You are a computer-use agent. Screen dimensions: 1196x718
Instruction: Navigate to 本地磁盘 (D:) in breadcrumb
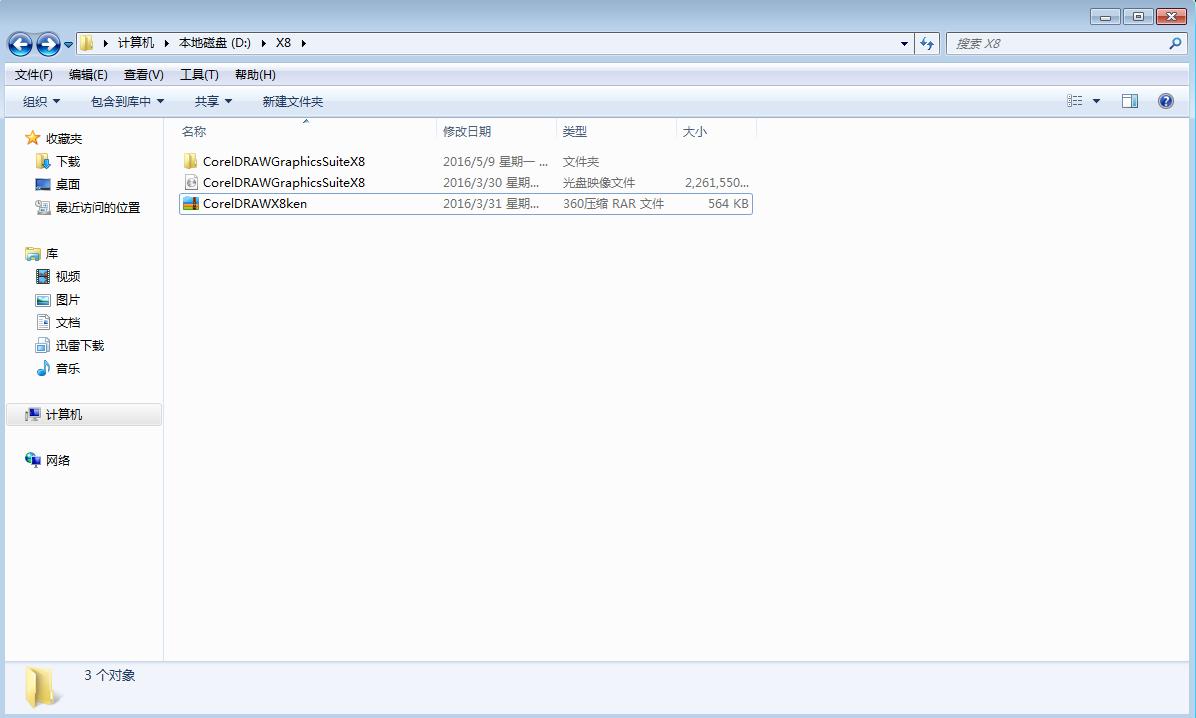(x=208, y=43)
